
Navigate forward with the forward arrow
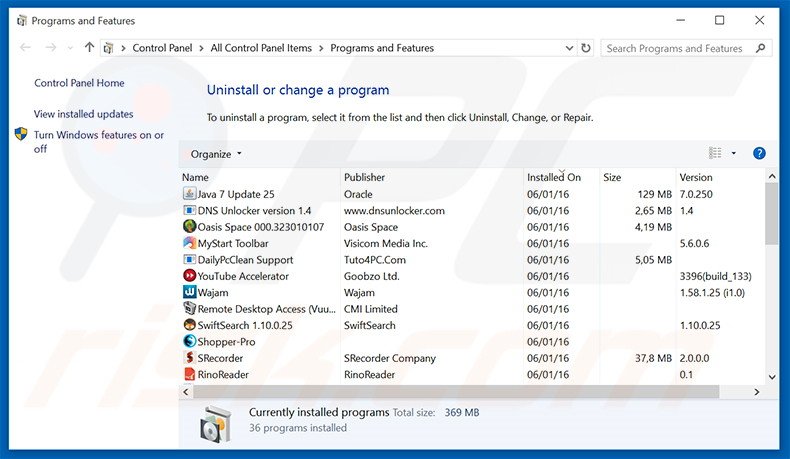[51, 47]
